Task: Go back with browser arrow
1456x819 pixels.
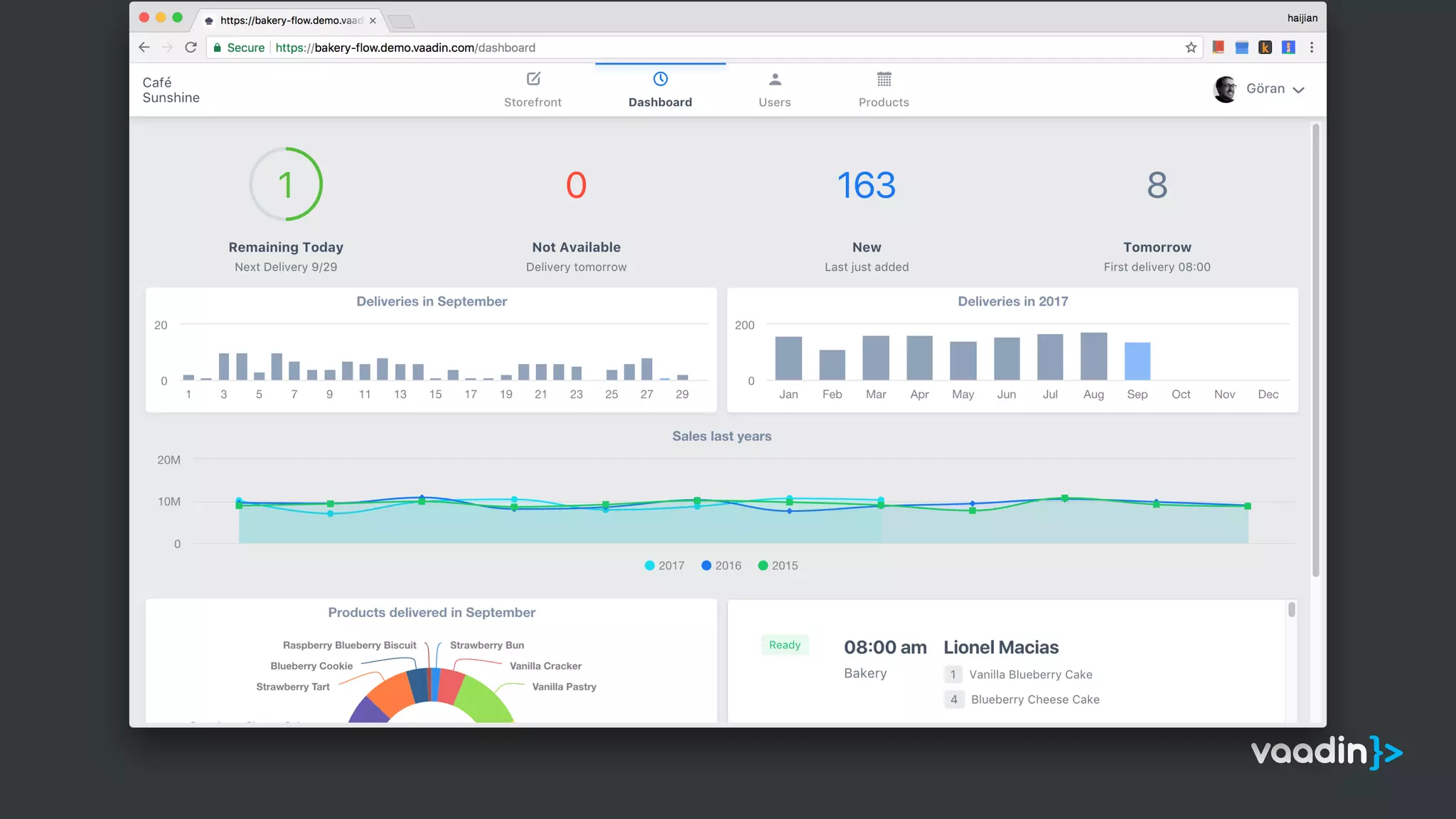Action: pos(144,48)
